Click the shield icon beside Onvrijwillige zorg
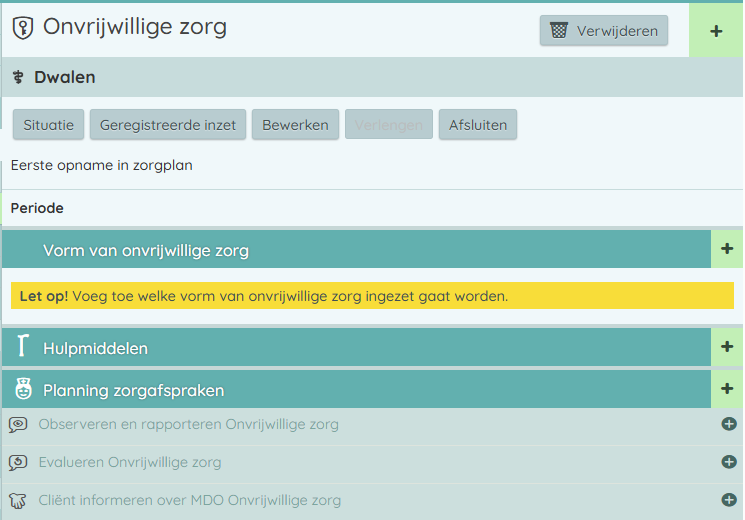The height and width of the screenshot is (520, 745). pyautogui.click(x=22, y=29)
